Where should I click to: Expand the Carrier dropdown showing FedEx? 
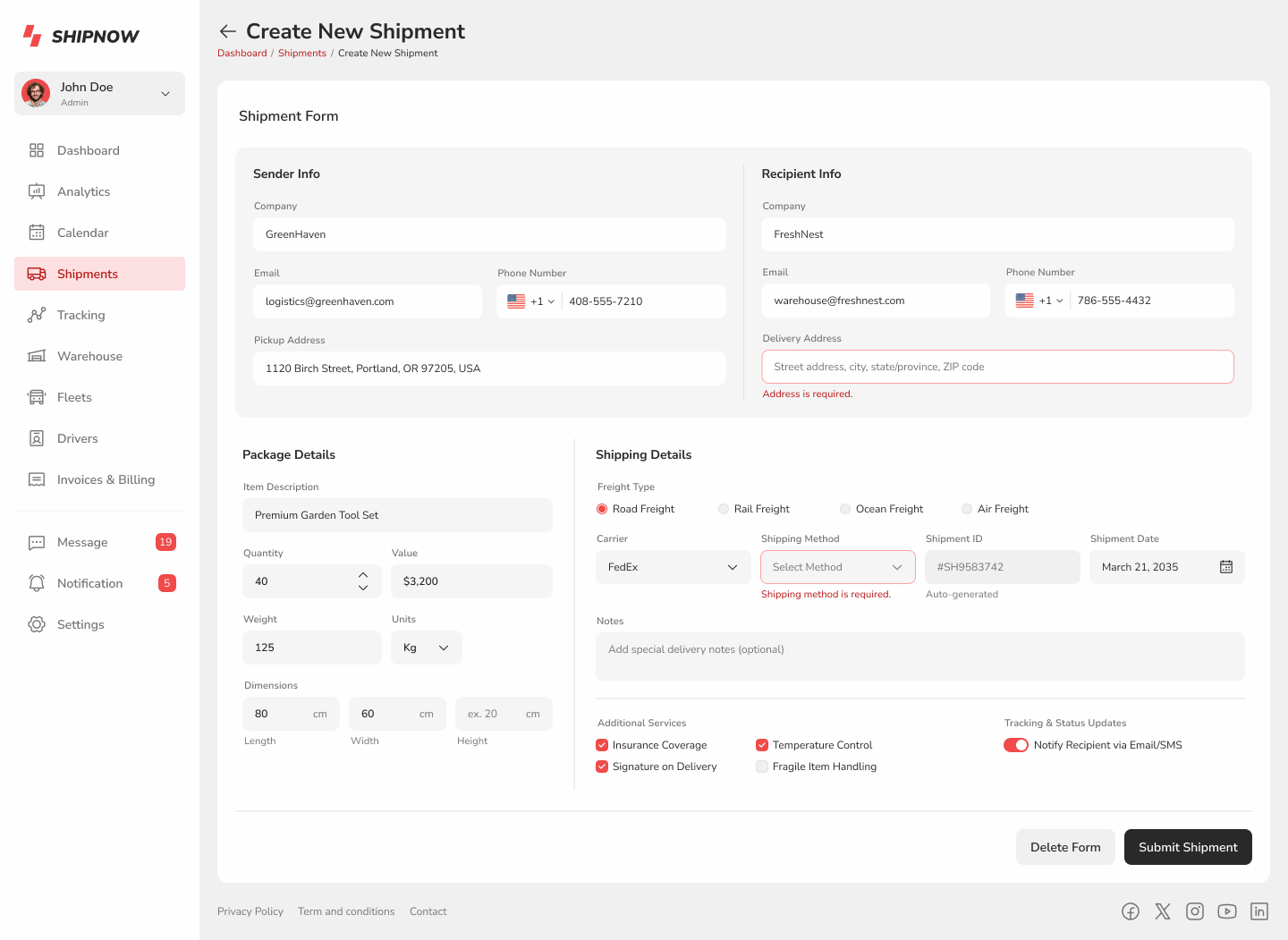pos(673,566)
